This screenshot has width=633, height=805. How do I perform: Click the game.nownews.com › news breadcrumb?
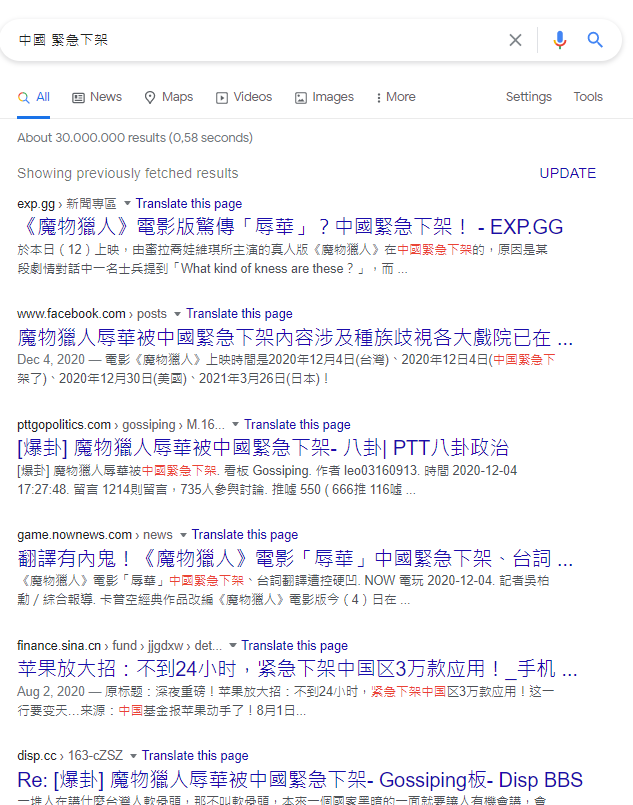point(95,534)
